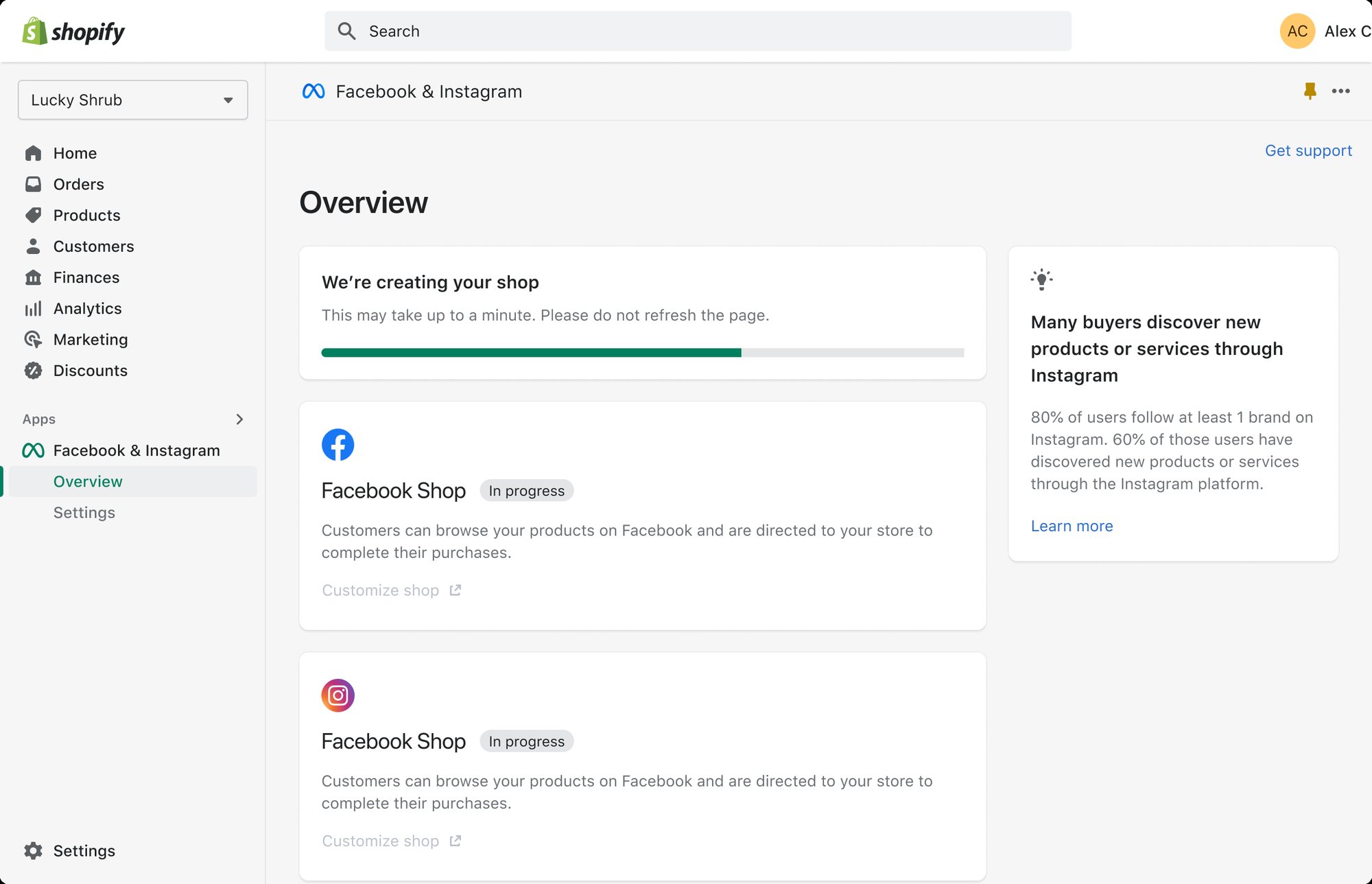Click the In progress badge in Instagram card

click(527, 741)
